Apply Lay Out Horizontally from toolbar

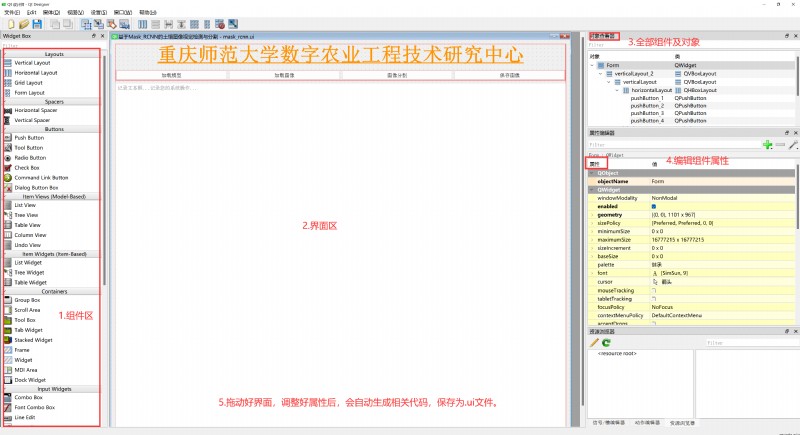tap(142, 24)
